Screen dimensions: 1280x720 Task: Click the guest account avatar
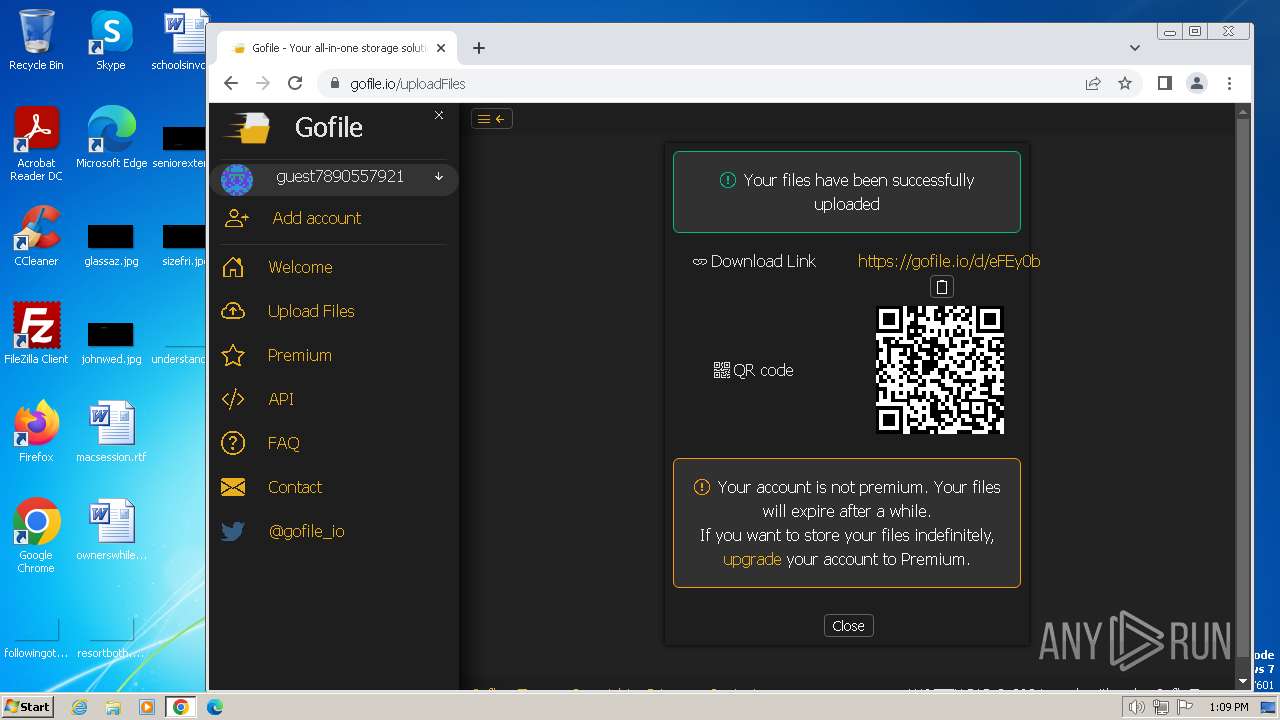point(237,179)
